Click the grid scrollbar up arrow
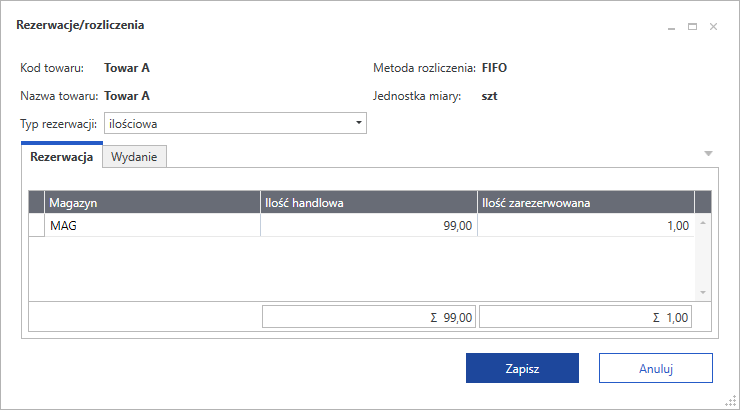The image size is (740, 410). (703, 222)
